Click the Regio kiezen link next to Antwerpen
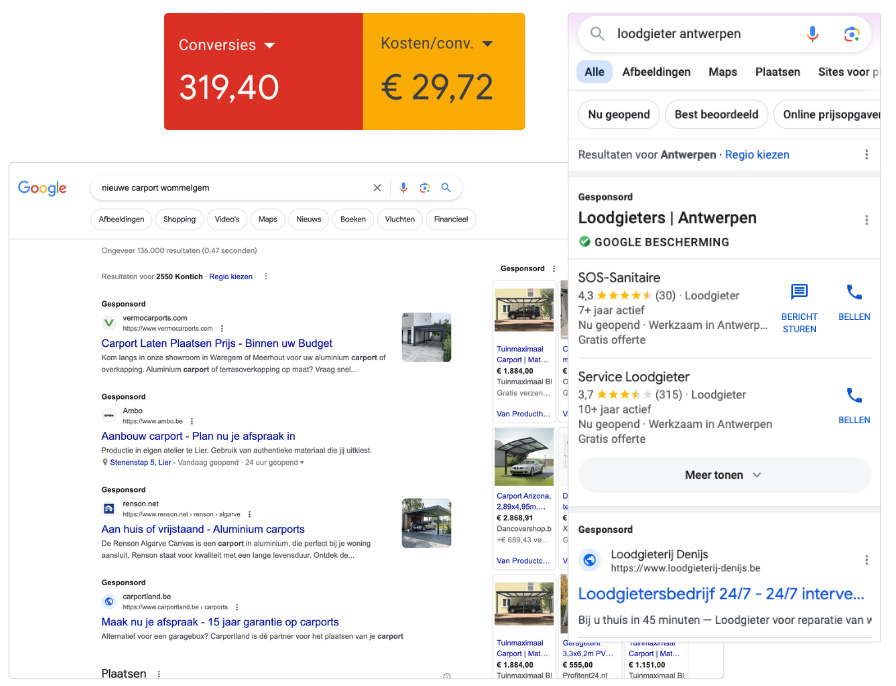 click(x=757, y=155)
